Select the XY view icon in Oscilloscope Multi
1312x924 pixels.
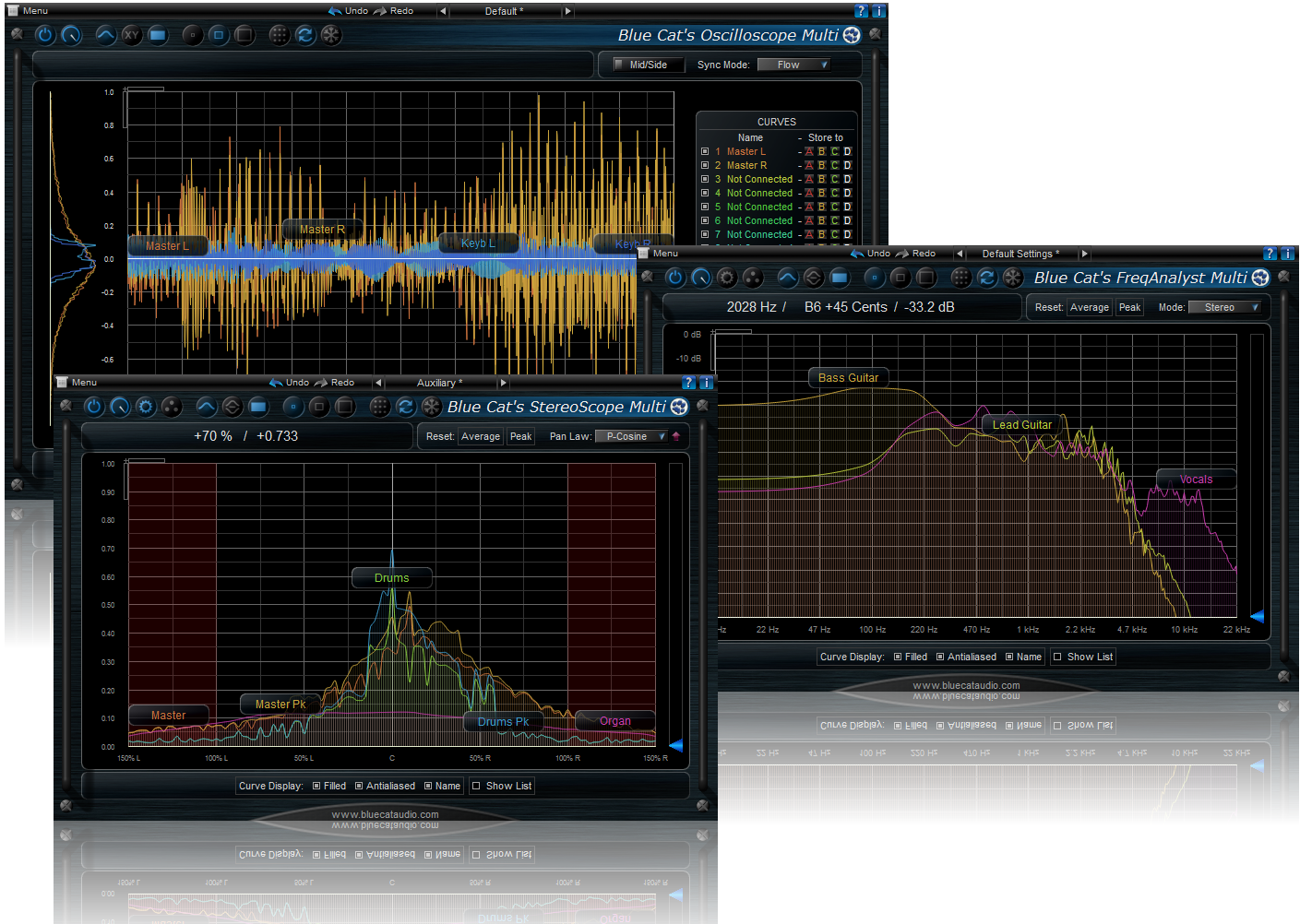132,35
